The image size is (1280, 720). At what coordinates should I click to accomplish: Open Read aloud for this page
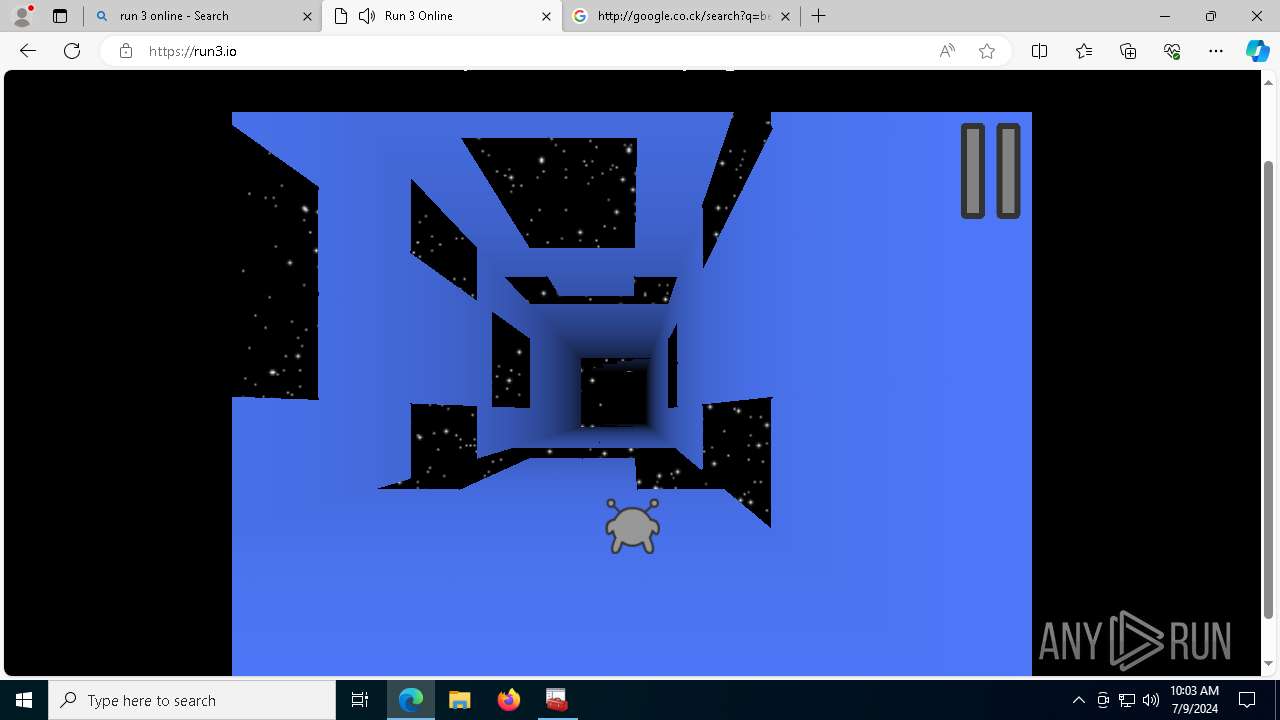pos(947,51)
